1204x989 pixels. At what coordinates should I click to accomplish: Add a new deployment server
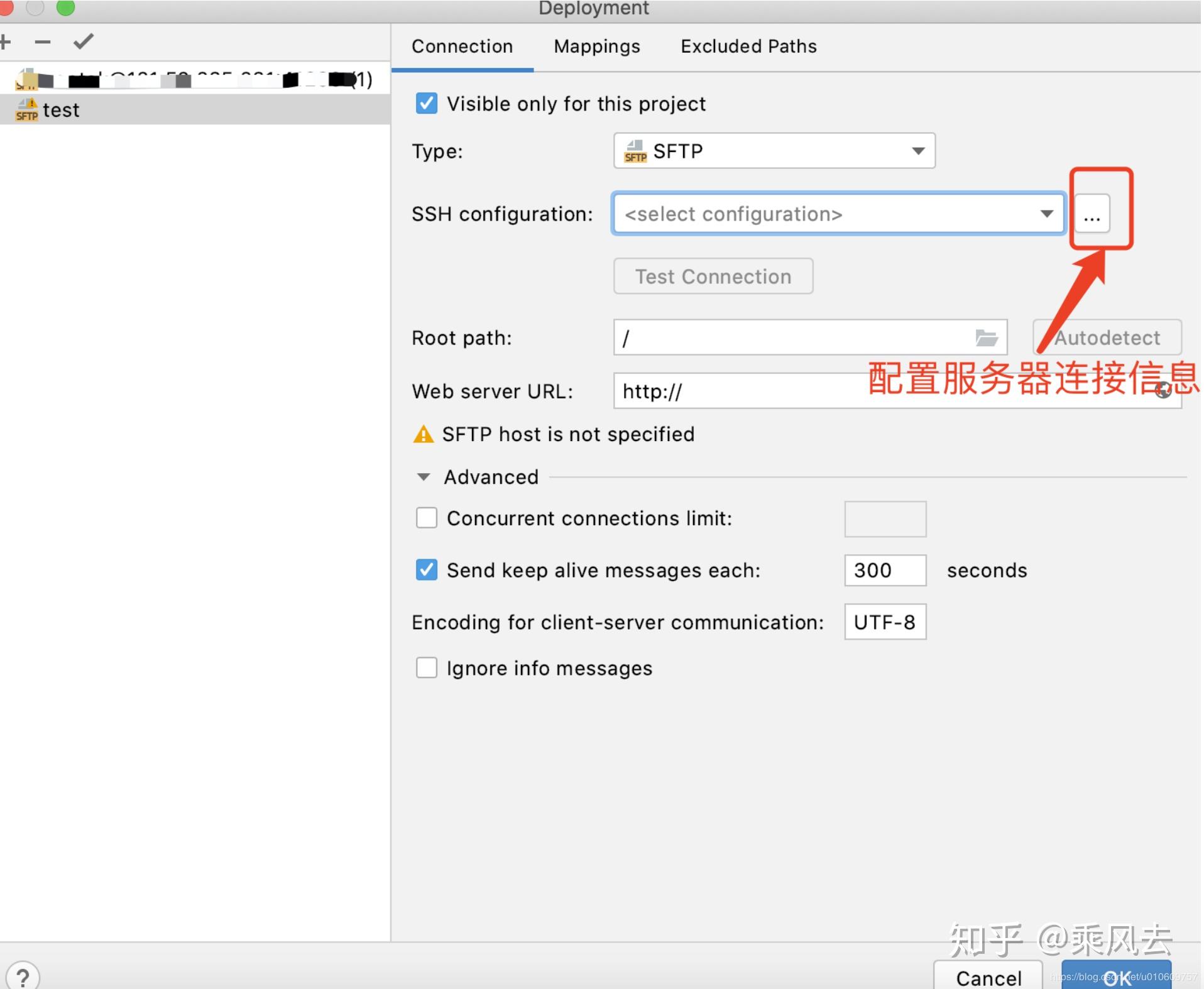click(5, 42)
